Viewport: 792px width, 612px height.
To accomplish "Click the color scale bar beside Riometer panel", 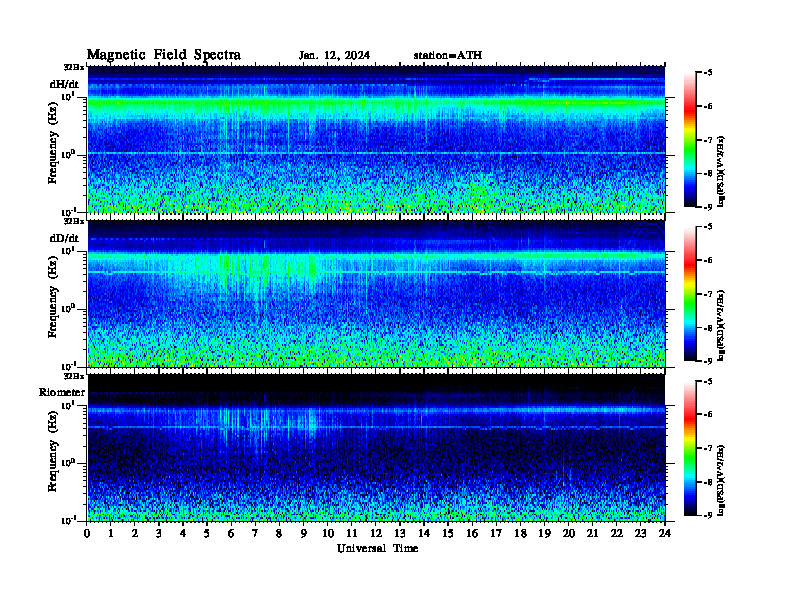I will click(689, 448).
